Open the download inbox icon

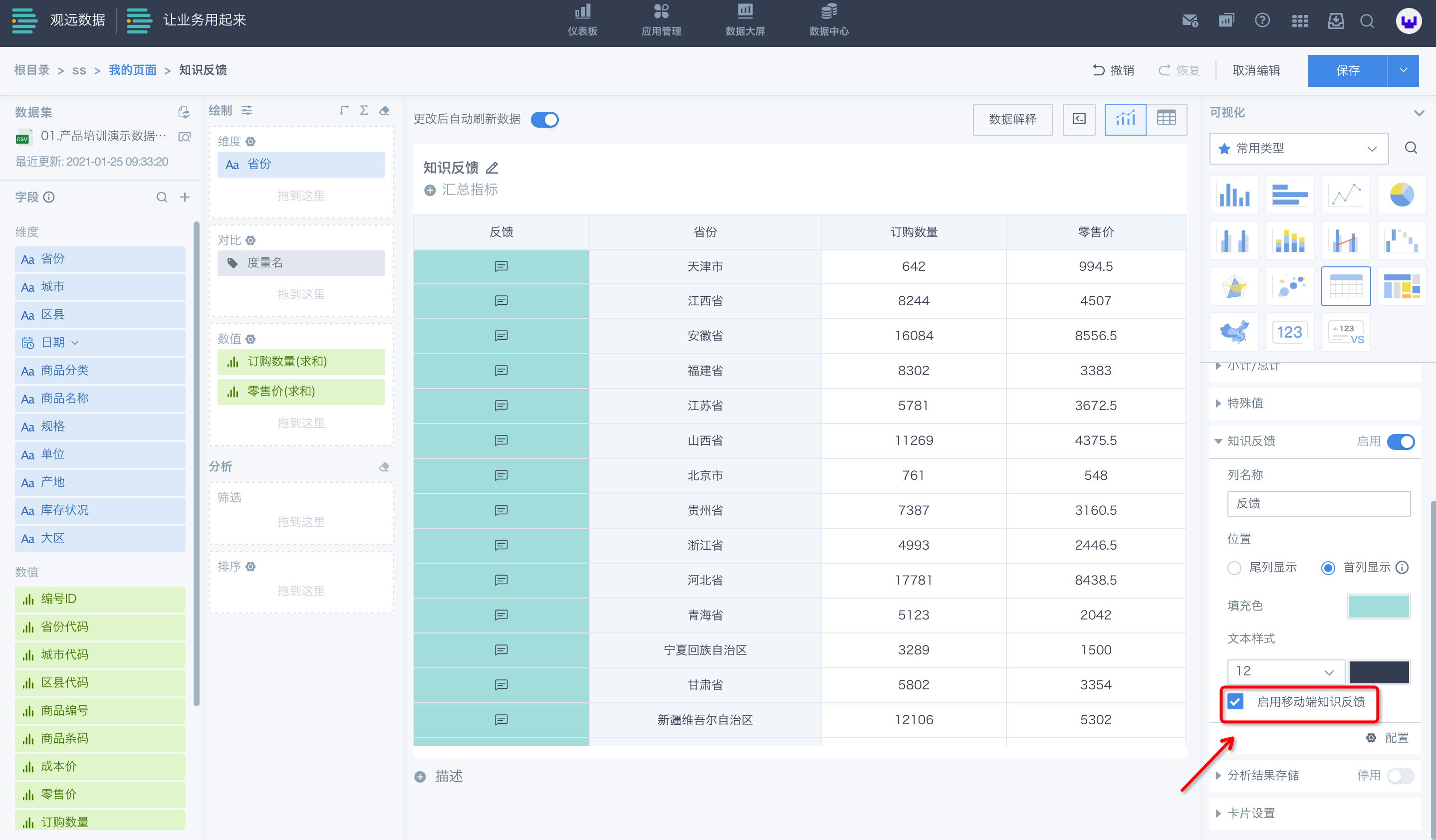click(1336, 21)
